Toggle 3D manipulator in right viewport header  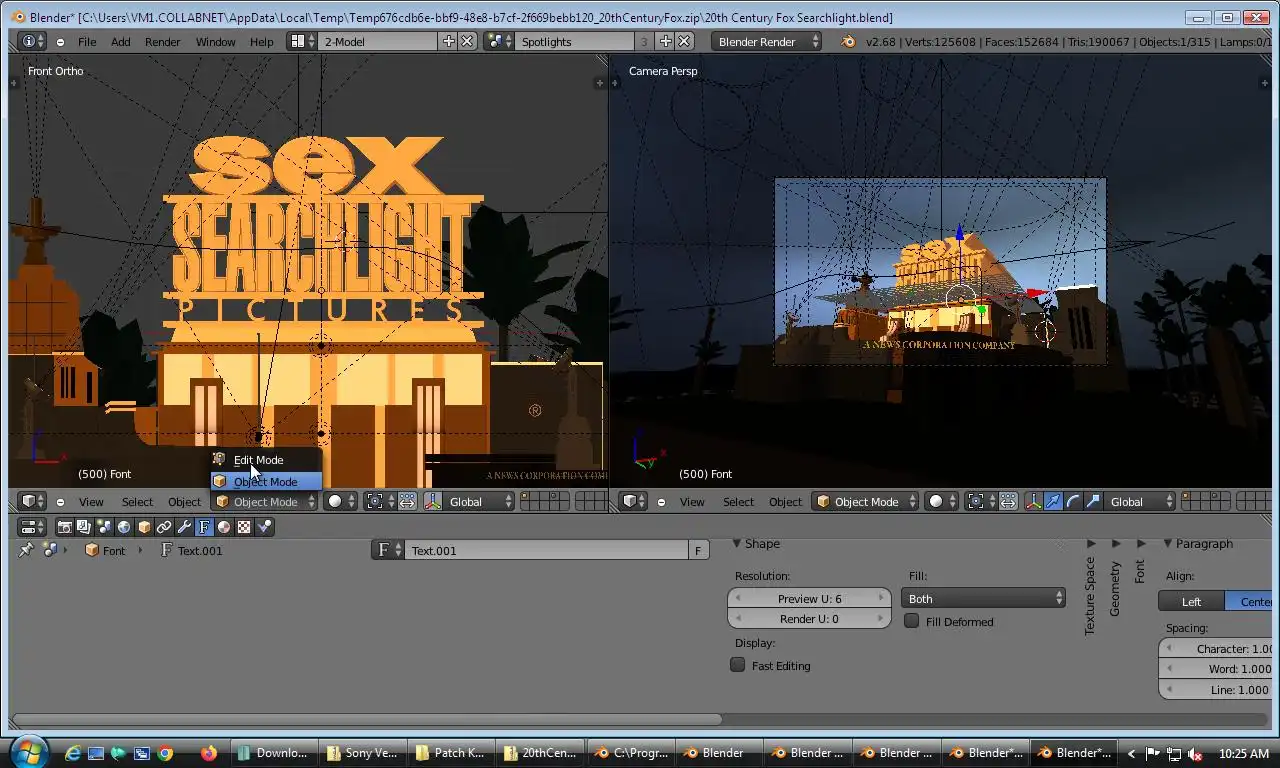1033,502
